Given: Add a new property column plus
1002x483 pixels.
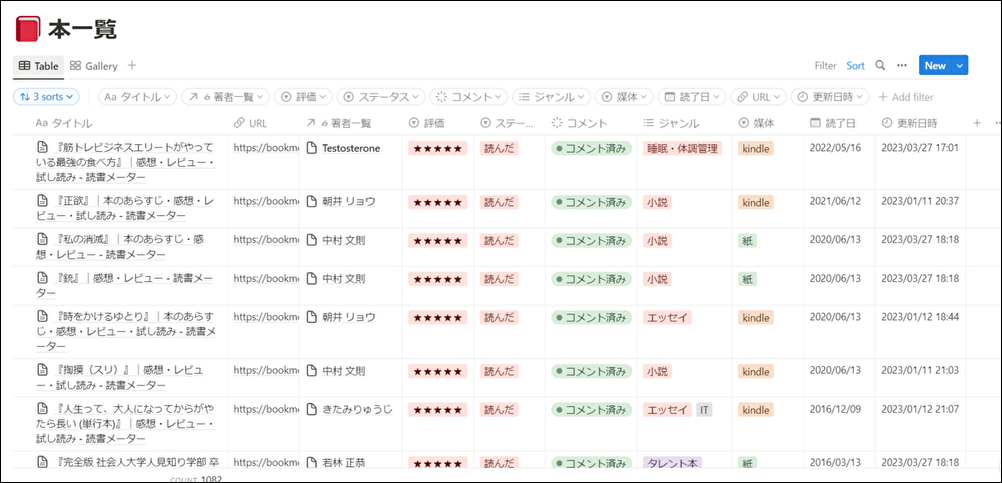Looking at the screenshot, I should tap(976, 123).
